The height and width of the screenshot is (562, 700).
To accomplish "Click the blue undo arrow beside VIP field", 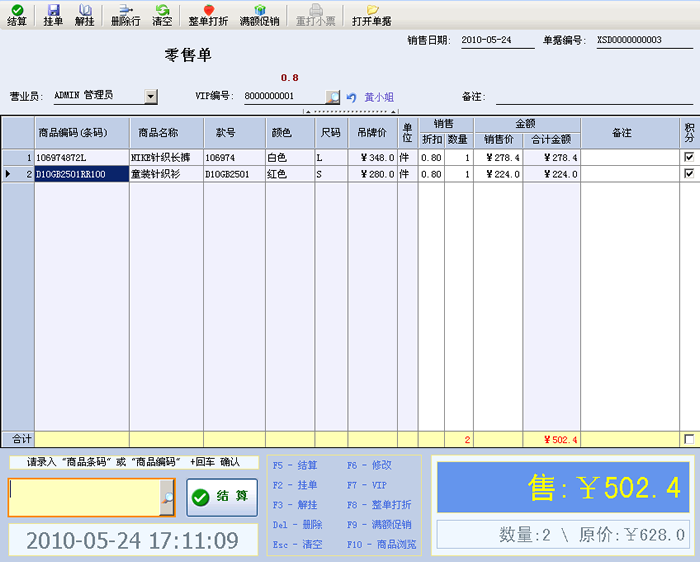I will click(352, 97).
